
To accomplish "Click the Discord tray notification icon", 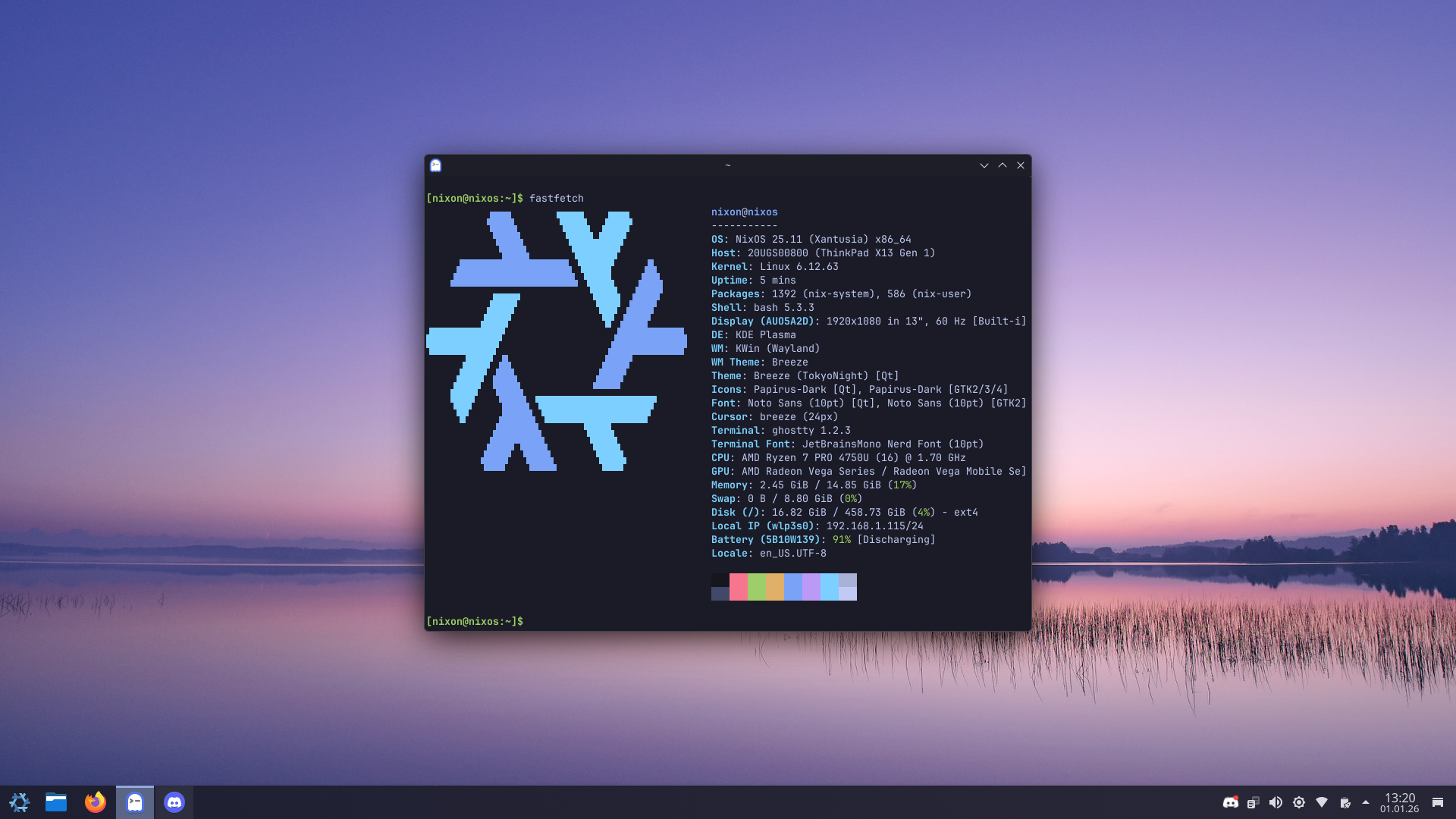I will [1230, 802].
